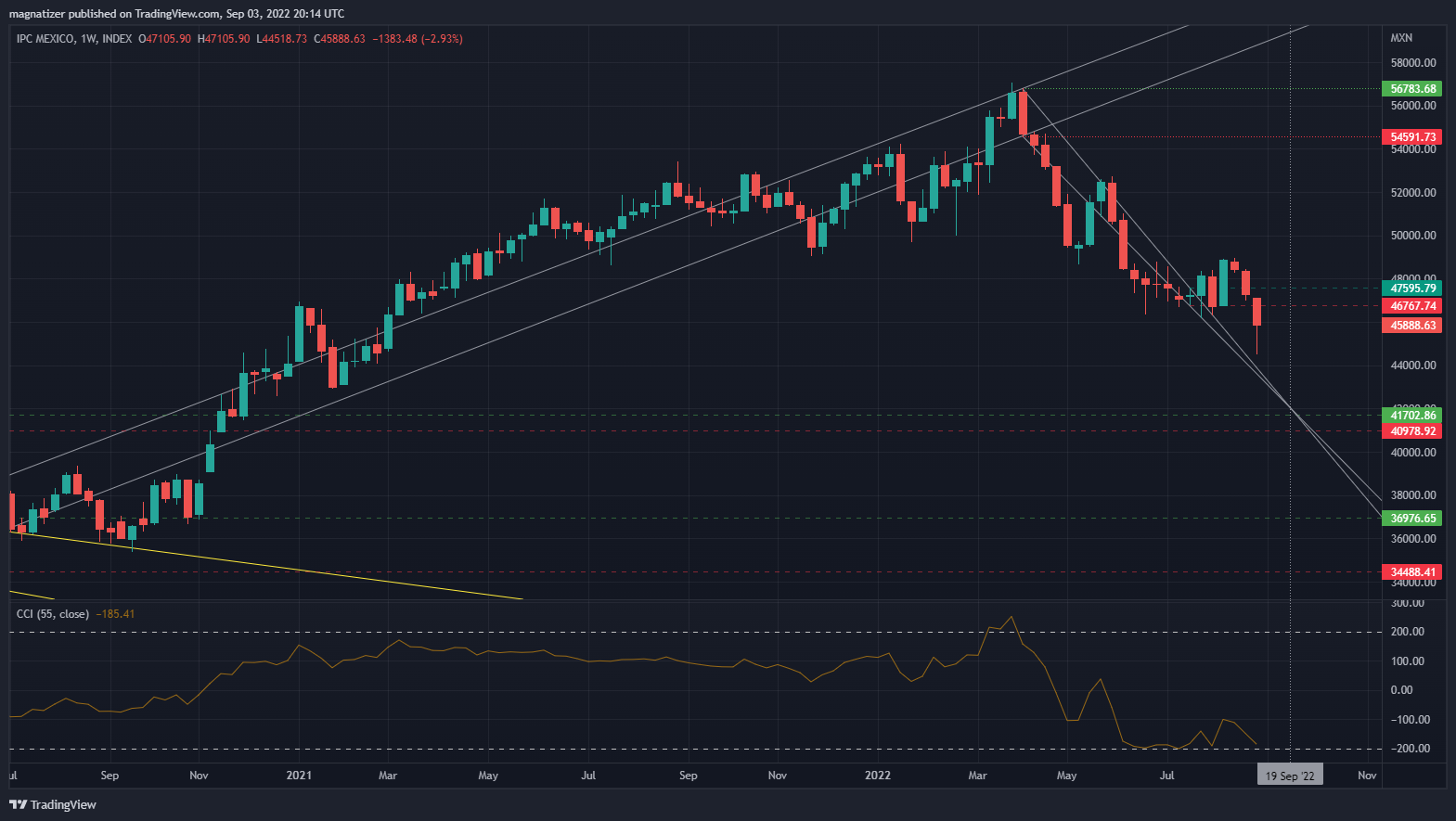Click the latest red weekly candle
Viewport: 1456px width, 821px height.
(1257, 312)
